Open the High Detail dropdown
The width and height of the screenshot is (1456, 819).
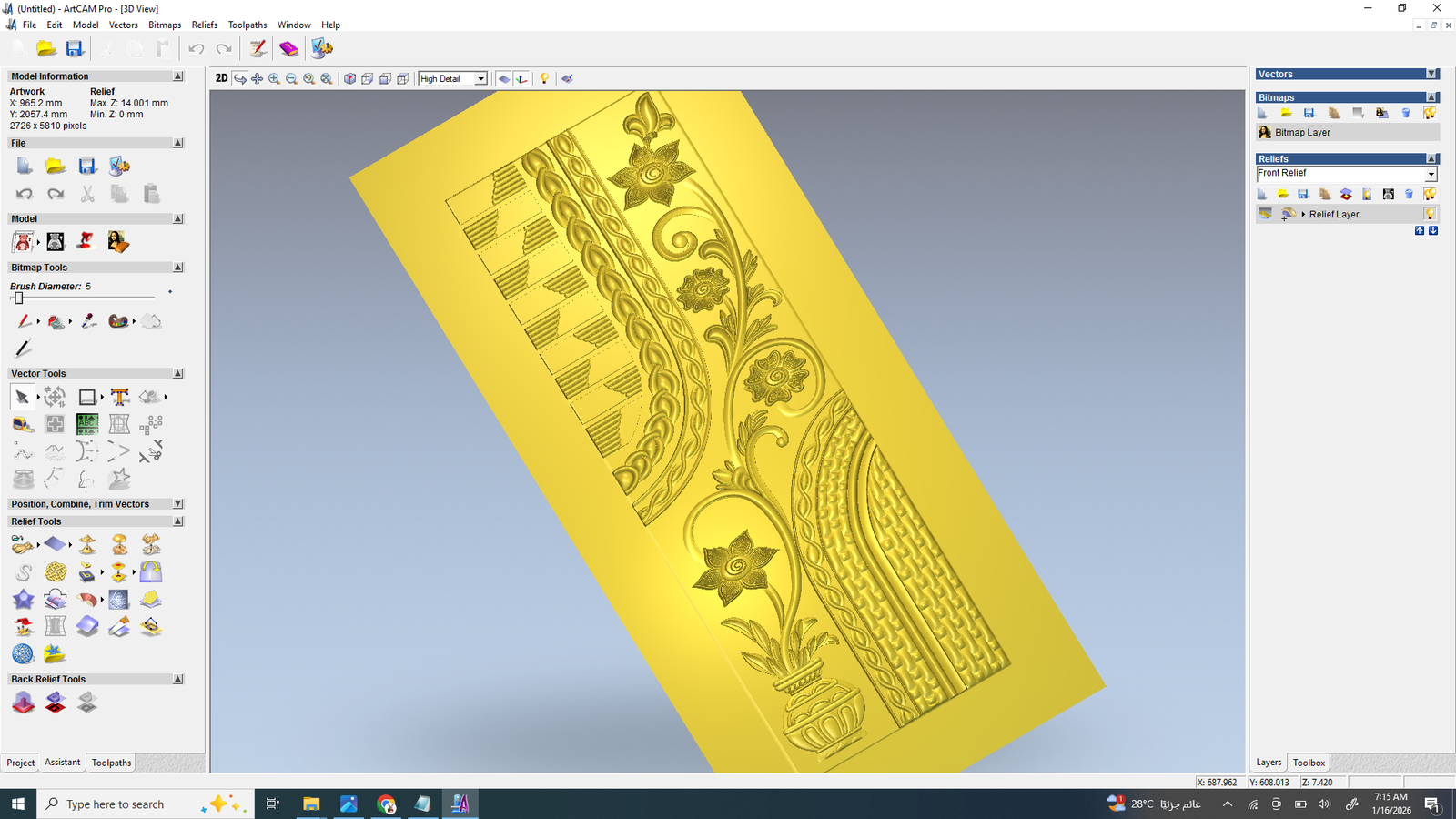pos(480,79)
